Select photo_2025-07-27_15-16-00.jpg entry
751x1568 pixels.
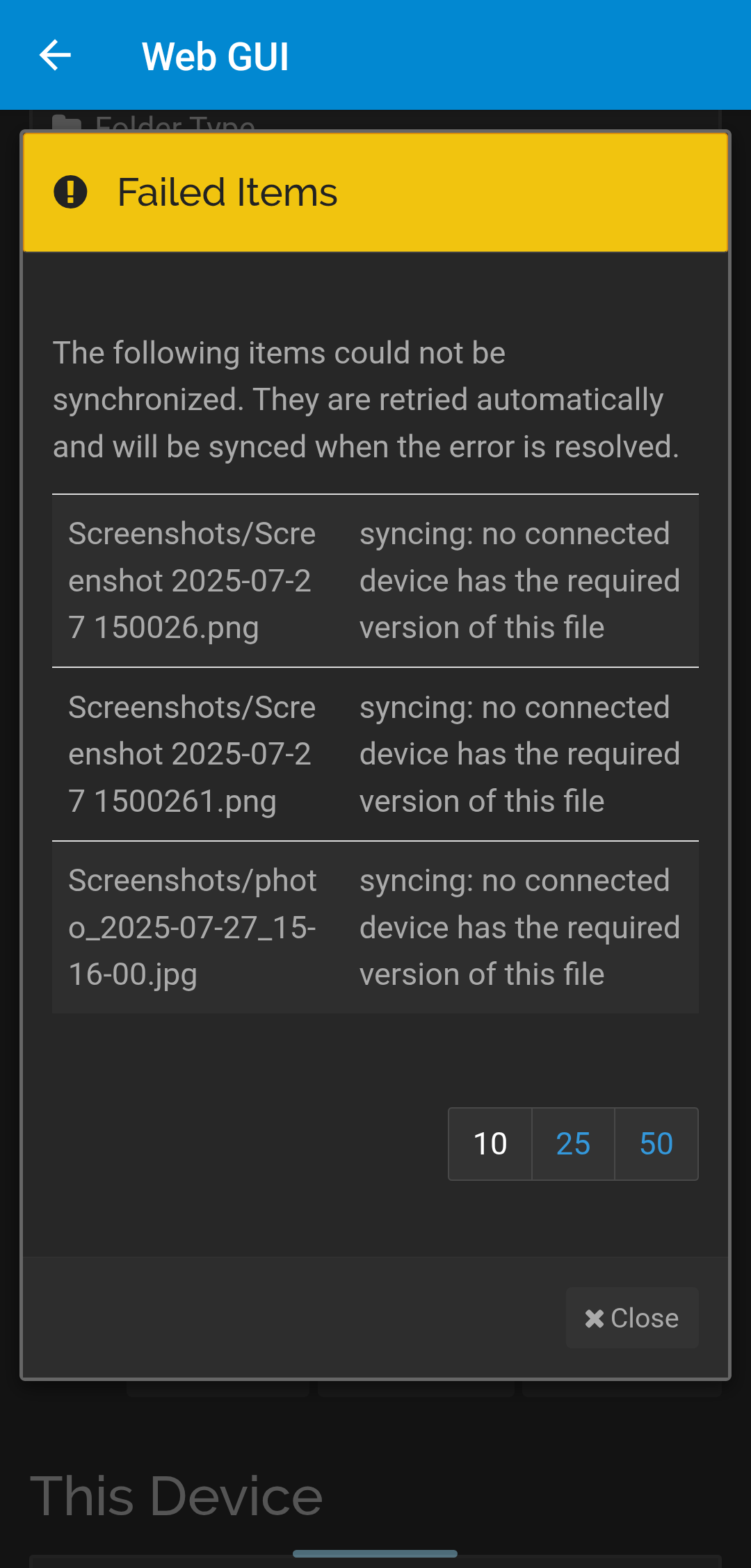click(193, 926)
